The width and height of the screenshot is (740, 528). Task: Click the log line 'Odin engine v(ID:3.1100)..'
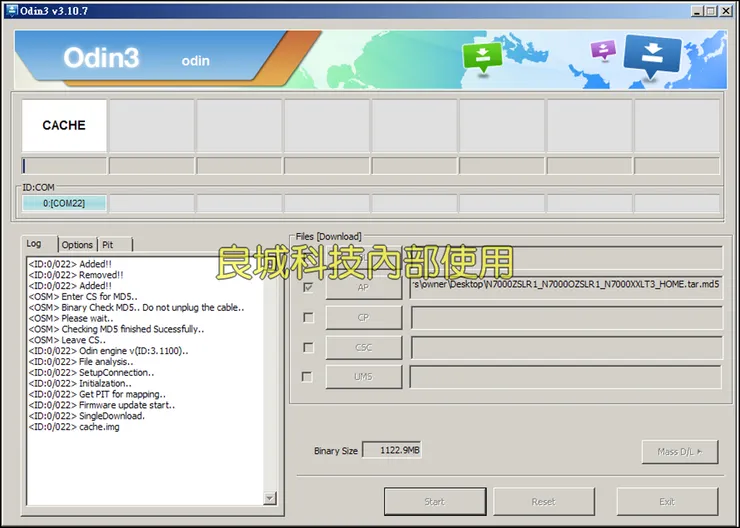point(108,351)
